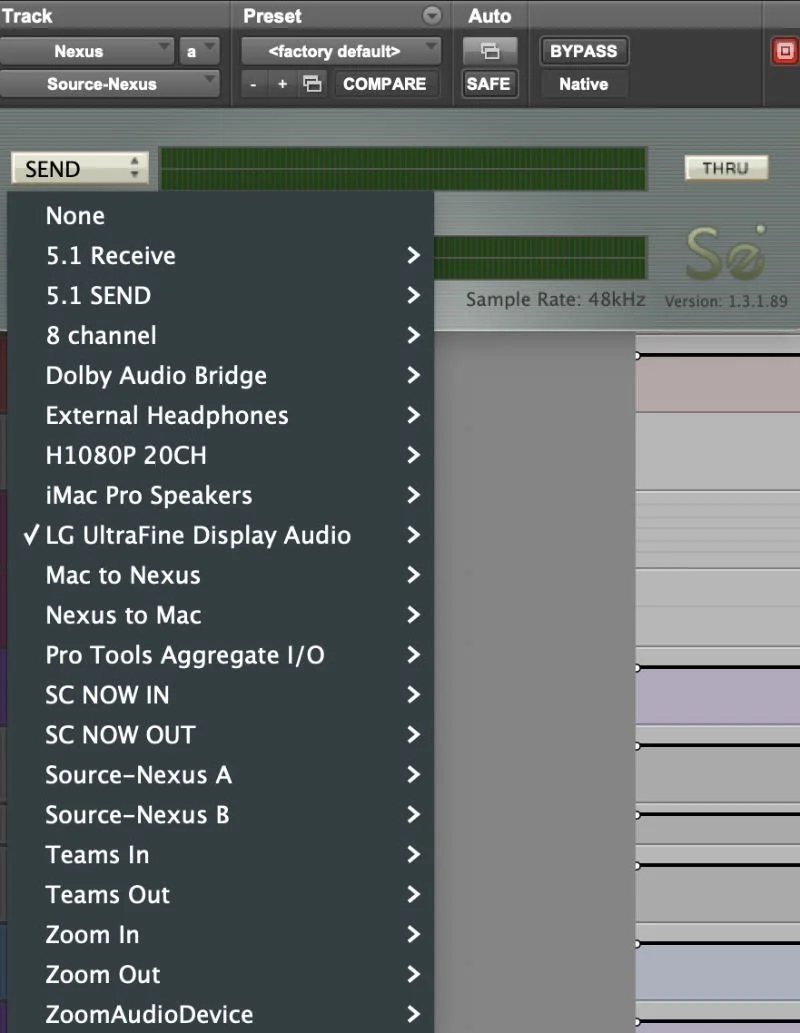
Task: Open the factory default preset dropdown
Action: point(341,51)
